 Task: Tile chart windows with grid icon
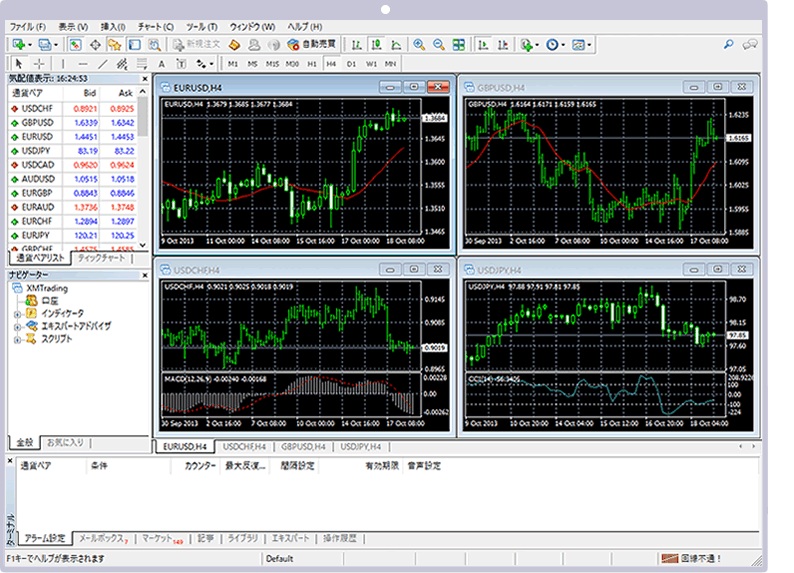[459, 45]
